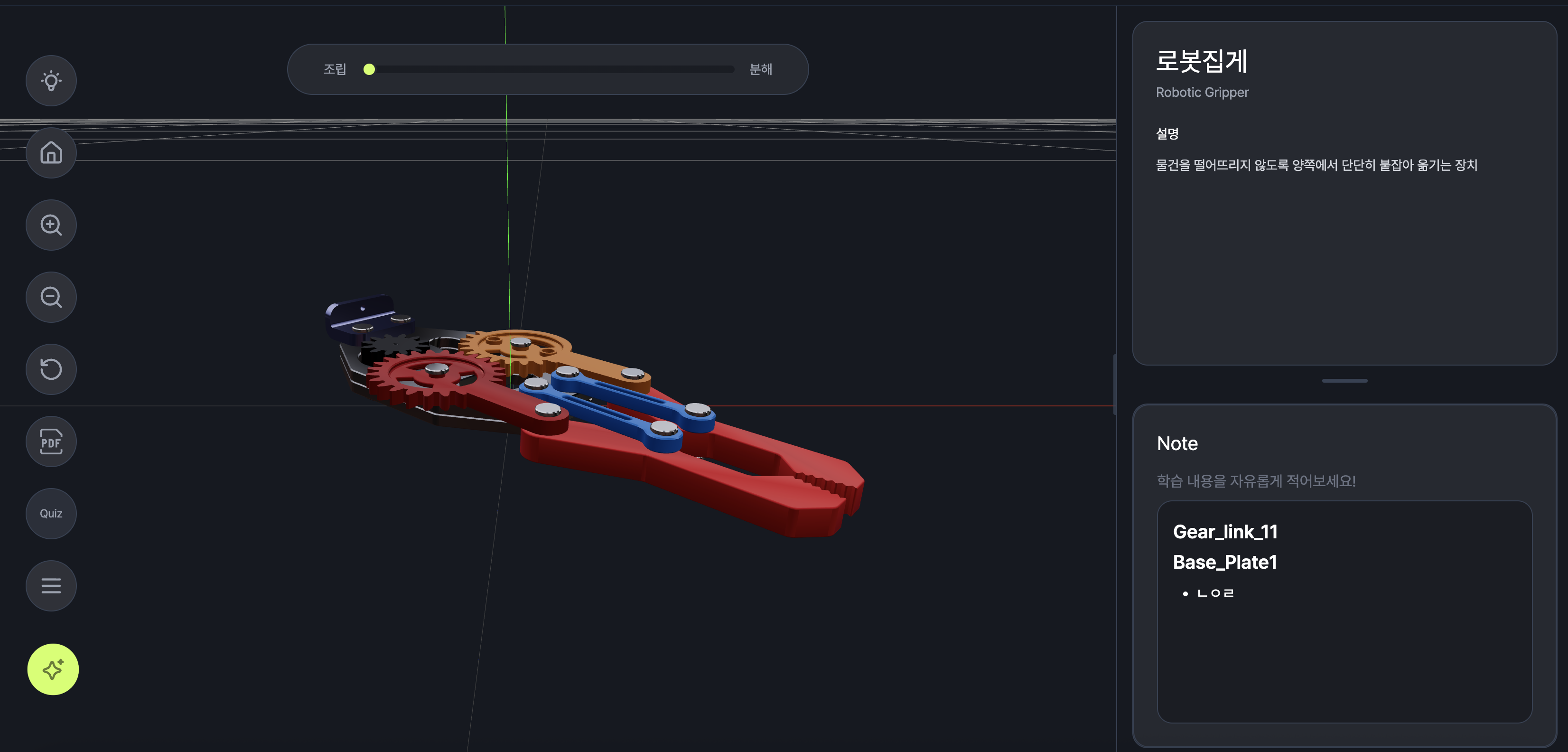1568x752 pixels.
Task: Click the 분해 label on slider
Action: pos(760,69)
